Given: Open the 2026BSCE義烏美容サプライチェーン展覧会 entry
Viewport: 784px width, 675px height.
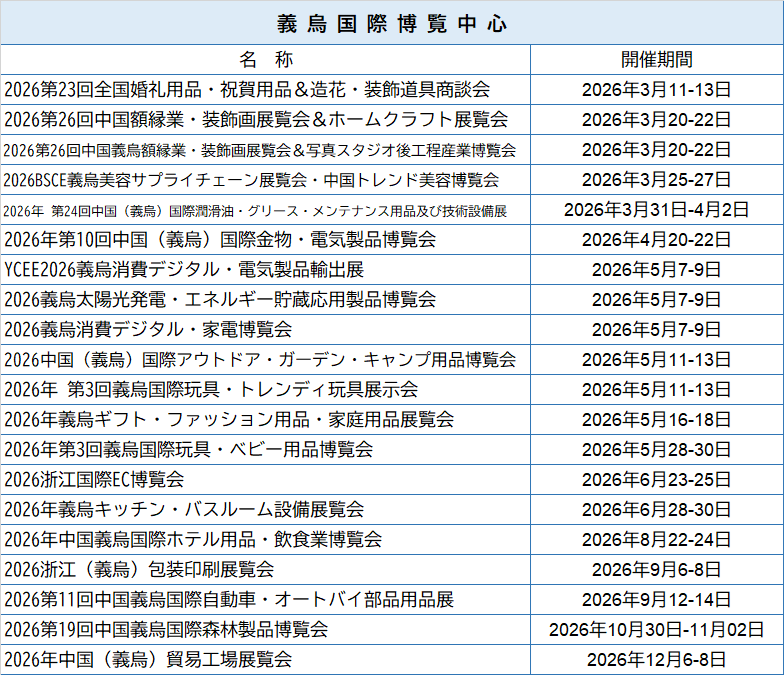Looking at the screenshot, I should (251, 180).
